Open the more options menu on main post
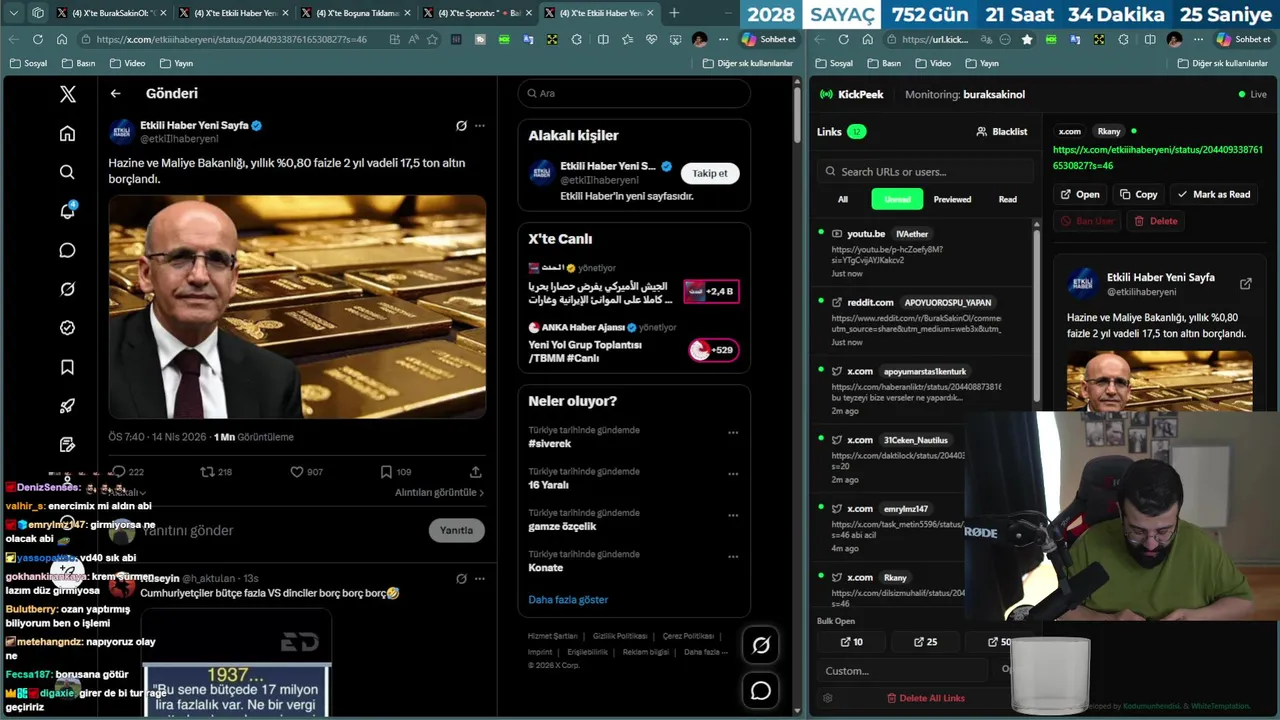The height and width of the screenshot is (720, 1280). pyautogui.click(x=480, y=126)
